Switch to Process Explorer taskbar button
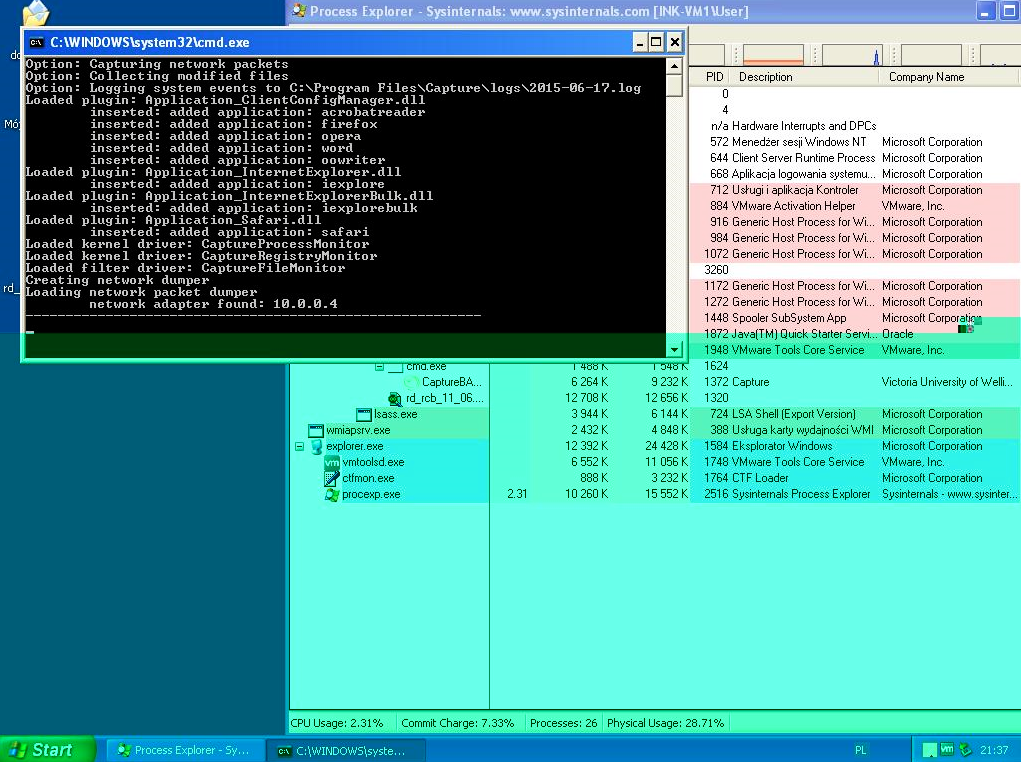Image resolution: width=1021 pixels, height=762 pixels. (184, 750)
